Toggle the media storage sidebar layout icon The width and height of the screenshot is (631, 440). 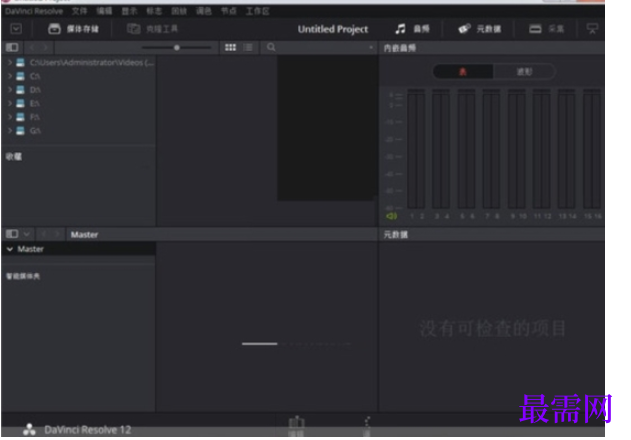click(x=12, y=48)
